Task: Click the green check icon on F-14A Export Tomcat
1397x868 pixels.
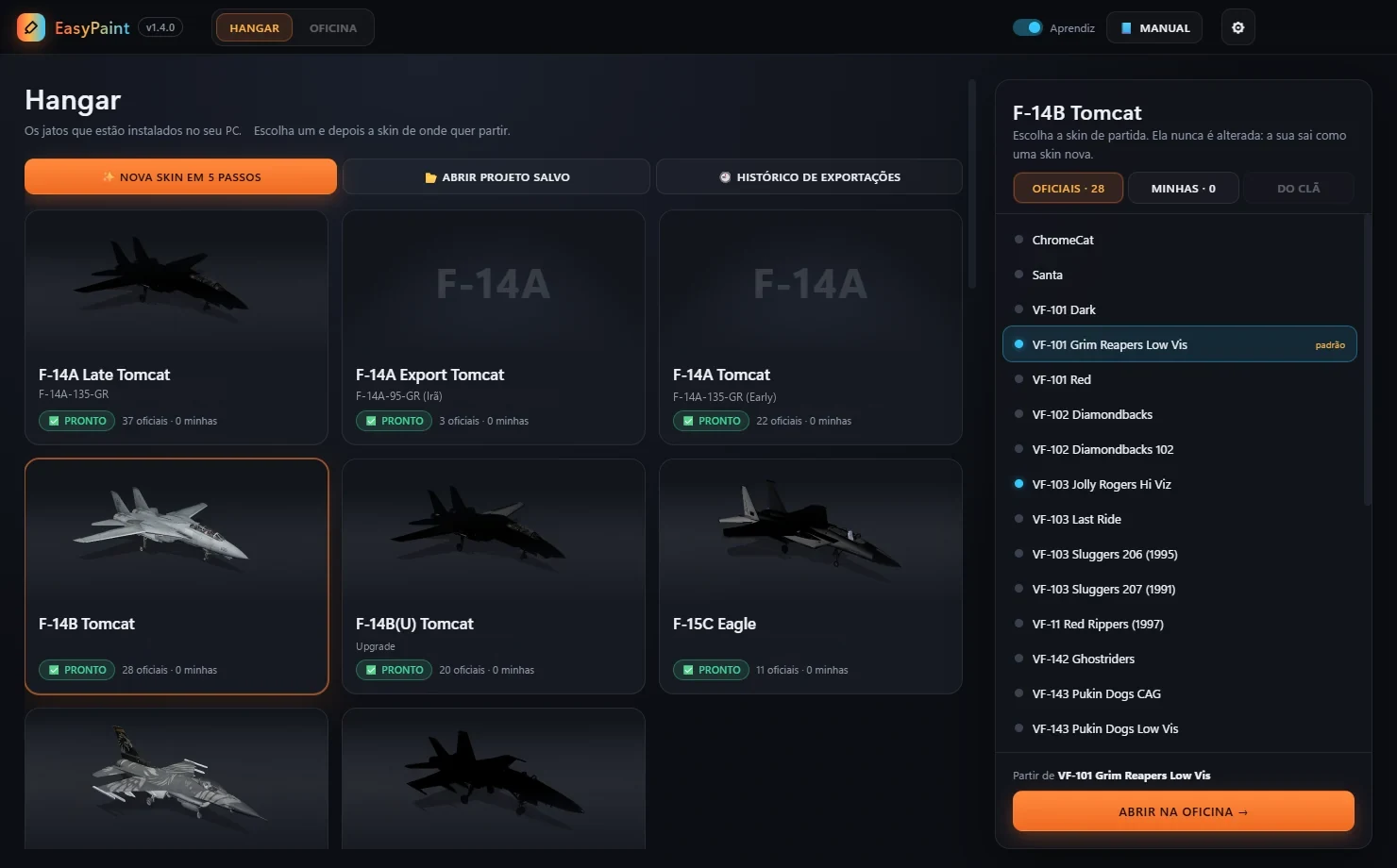Action: point(371,421)
